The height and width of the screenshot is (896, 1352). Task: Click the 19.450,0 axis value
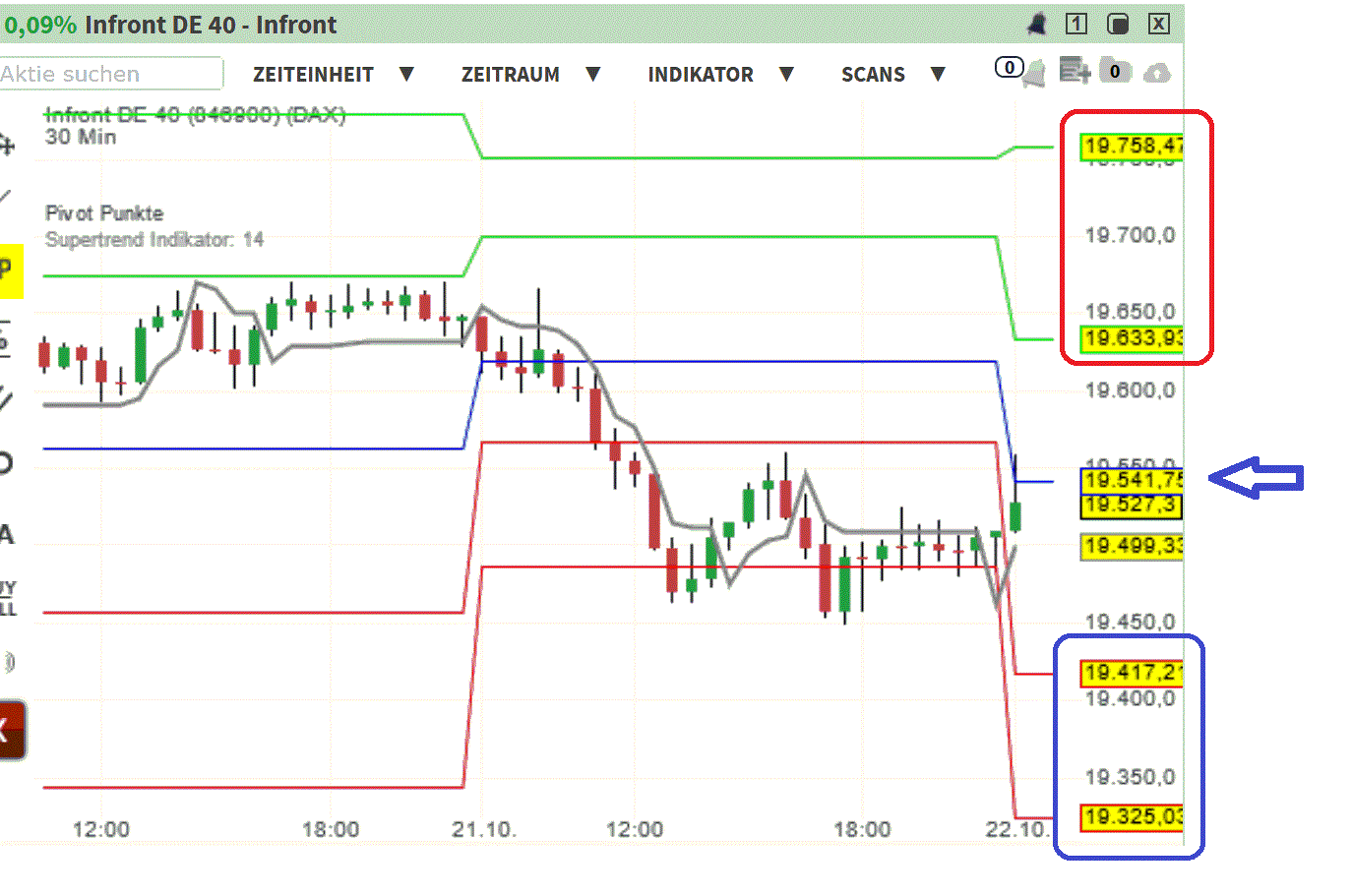tap(1130, 622)
